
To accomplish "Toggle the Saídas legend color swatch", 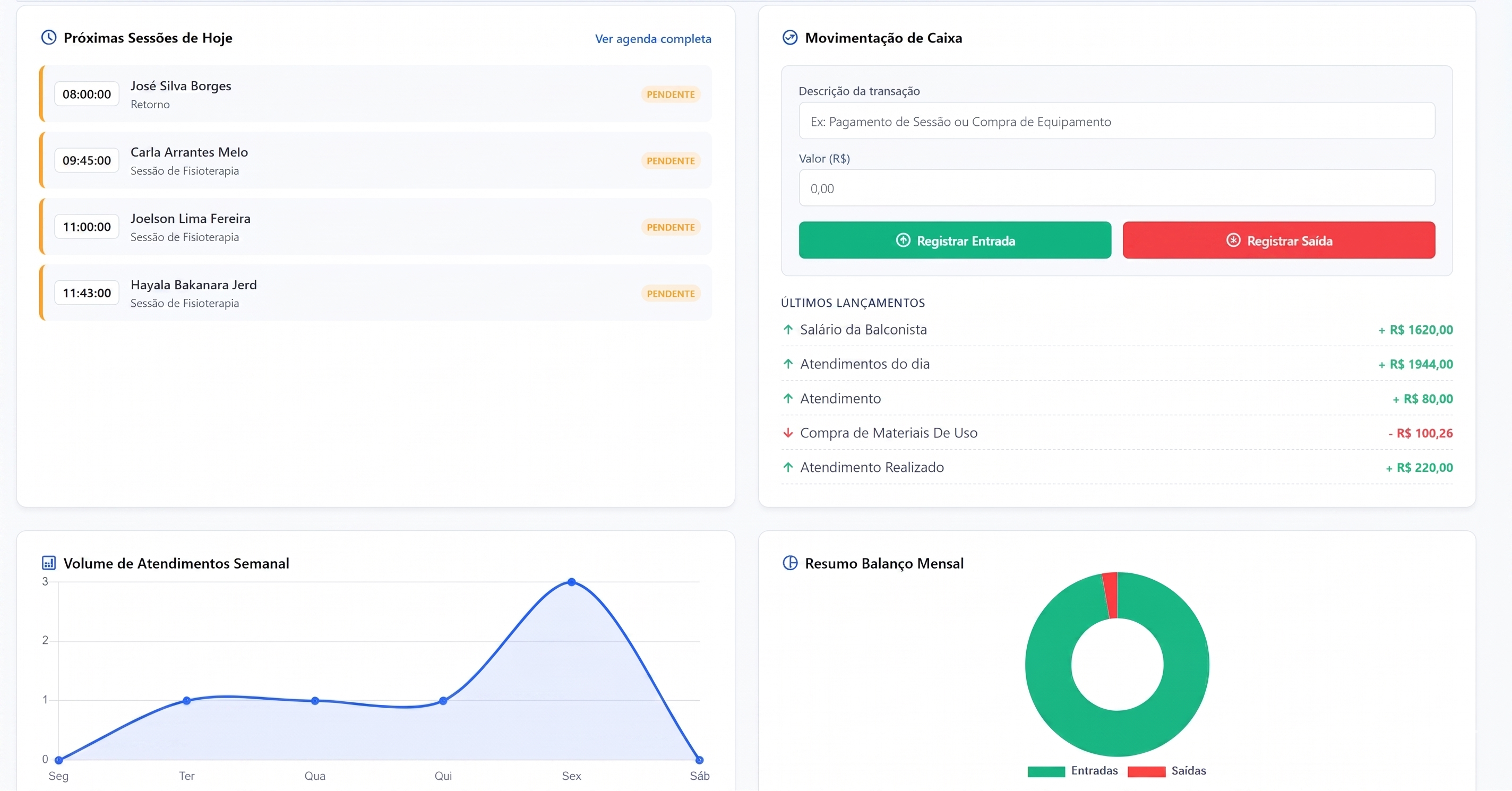I will click(x=1146, y=771).
